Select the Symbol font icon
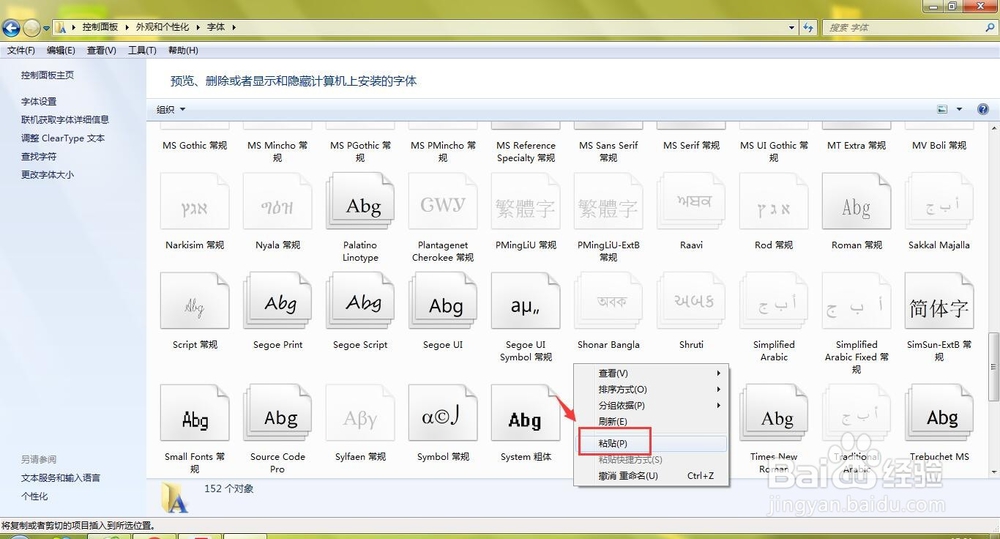 (x=443, y=413)
